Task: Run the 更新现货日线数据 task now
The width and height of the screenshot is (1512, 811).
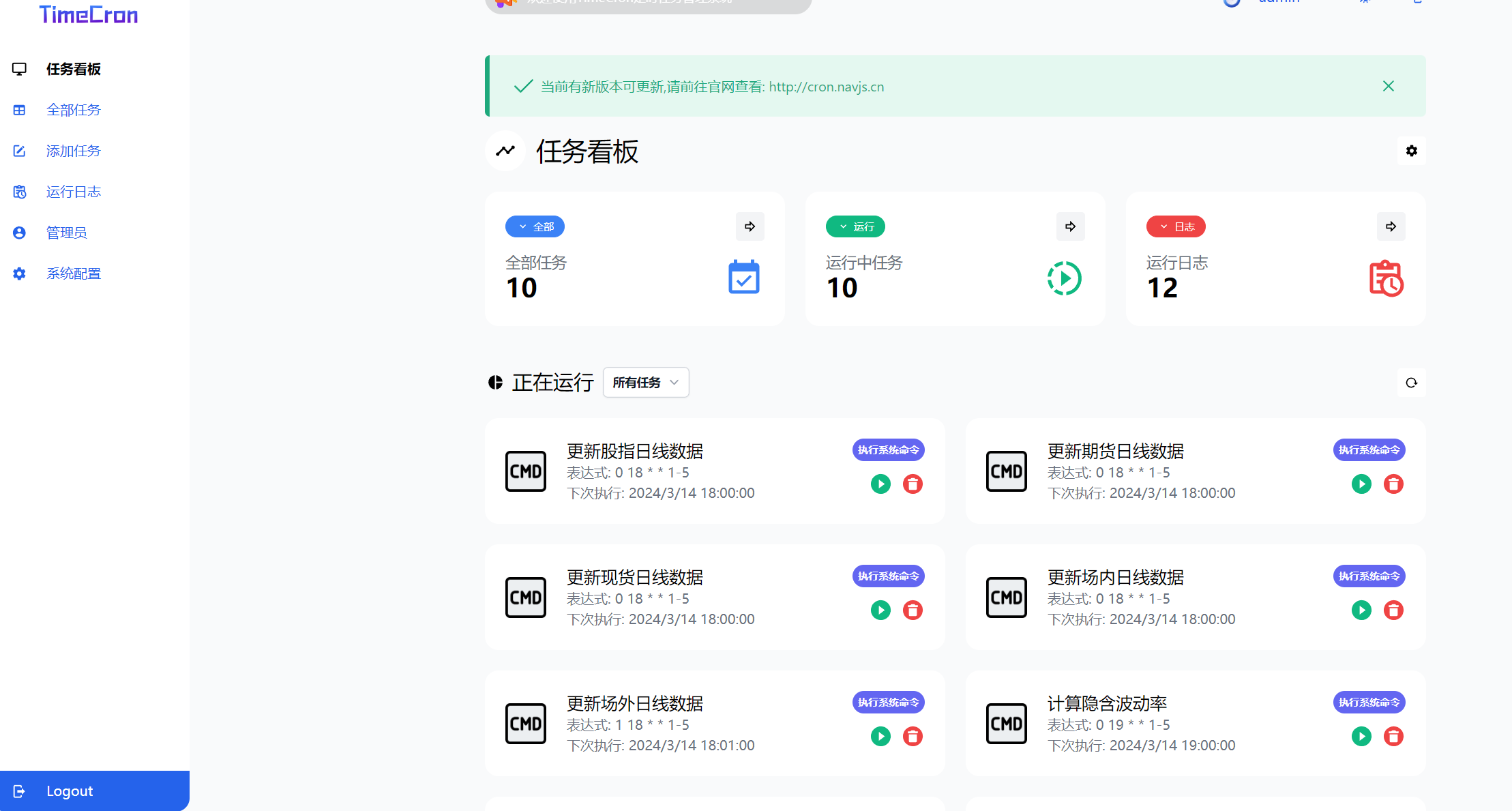Action: (x=880, y=610)
